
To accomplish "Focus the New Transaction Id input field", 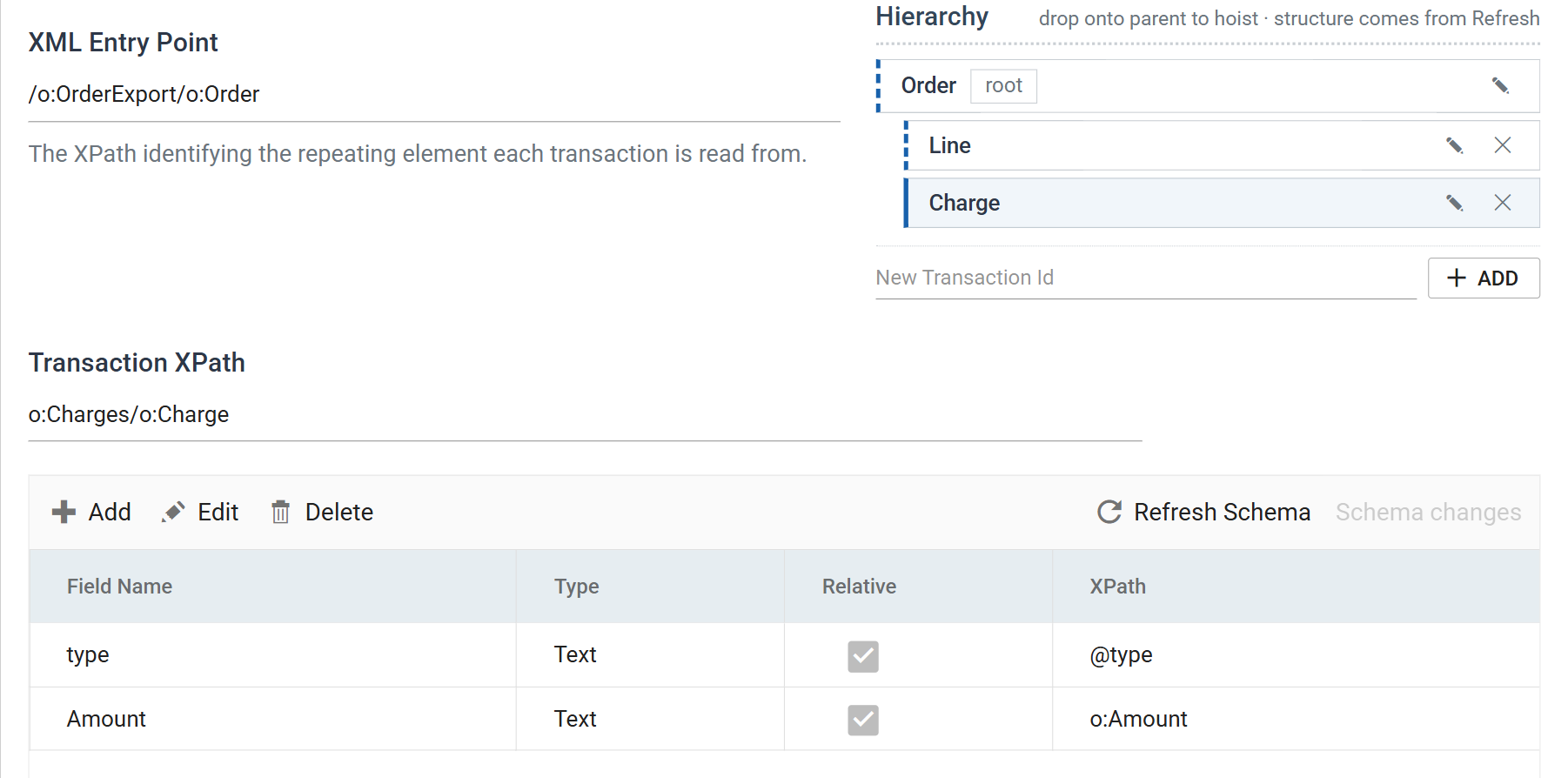I will pyautogui.click(x=1146, y=278).
